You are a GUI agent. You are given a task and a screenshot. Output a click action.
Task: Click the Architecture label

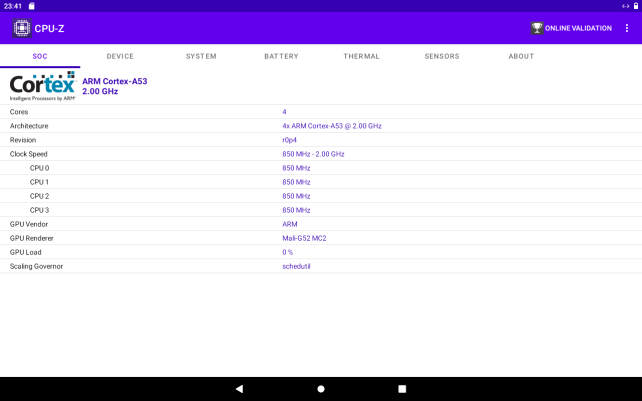click(x=29, y=126)
